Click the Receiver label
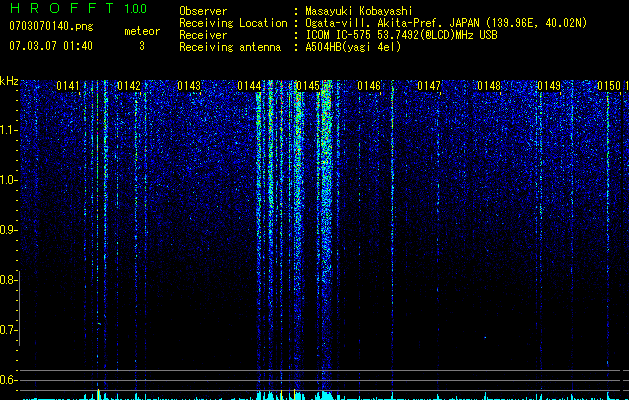This screenshot has width=629, height=400. pyautogui.click(x=203, y=35)
